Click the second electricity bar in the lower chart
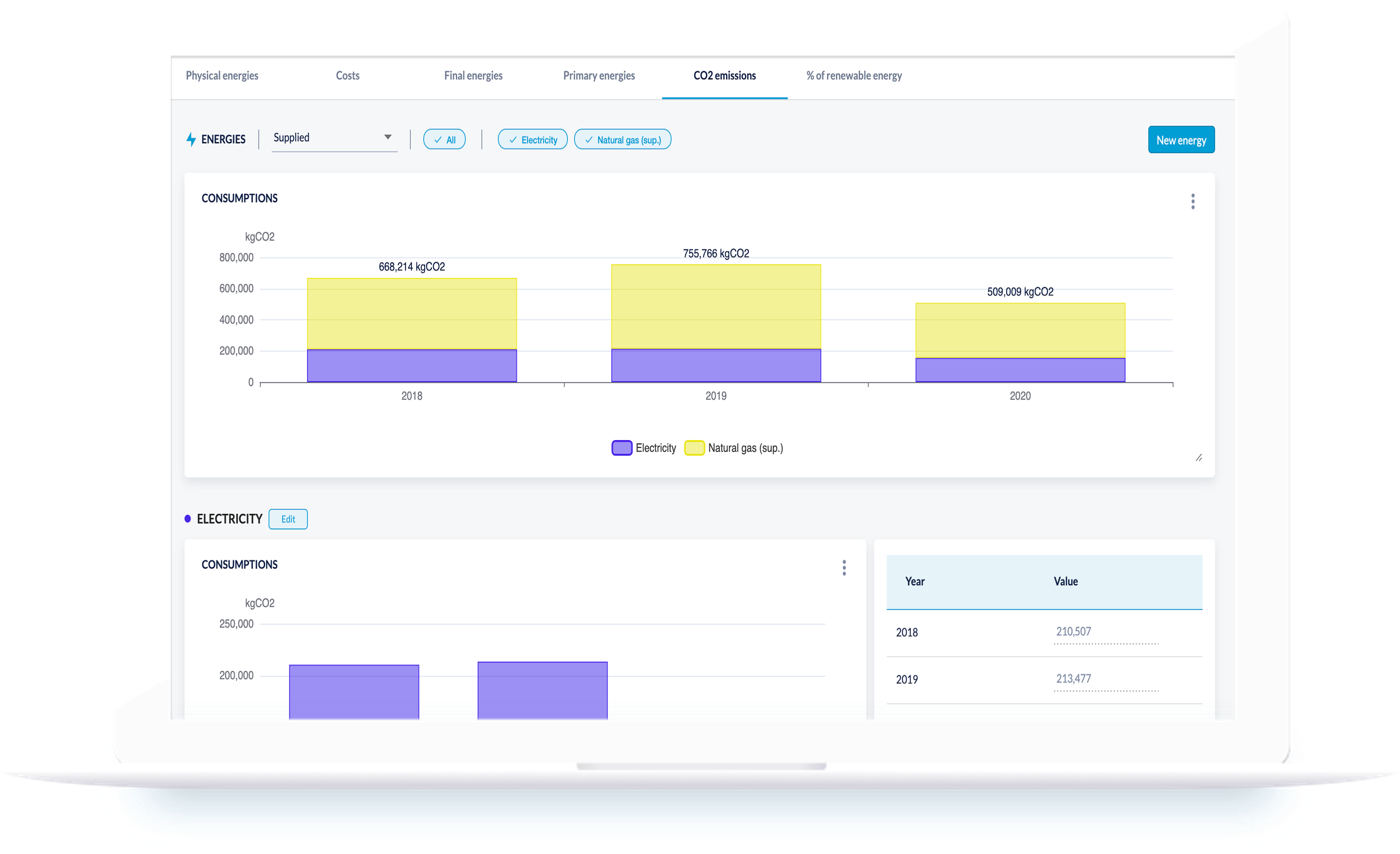 (x=543, y=690)
